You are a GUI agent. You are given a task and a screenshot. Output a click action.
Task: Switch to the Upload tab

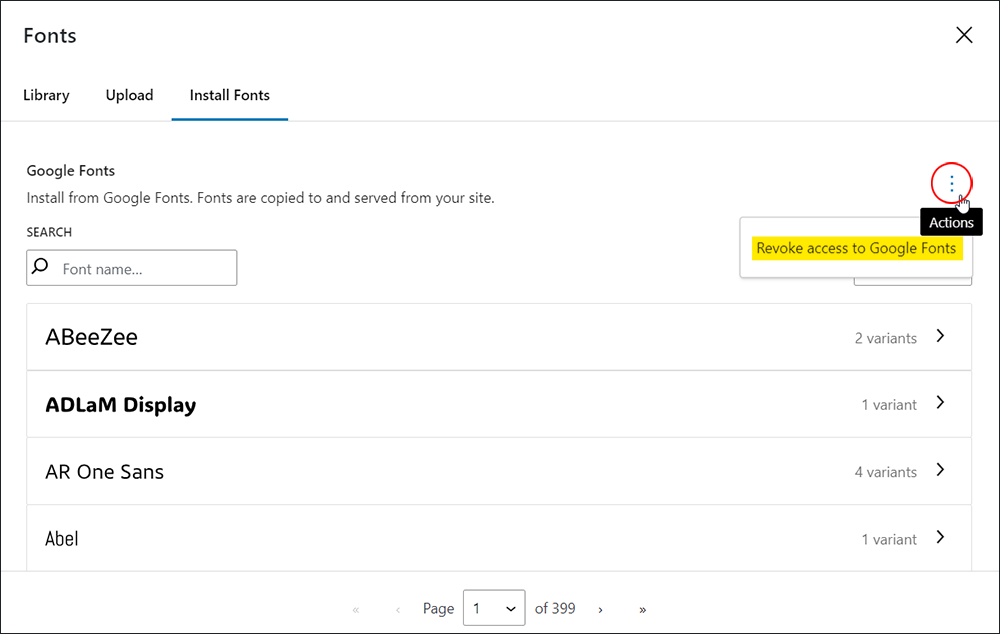[x=129, y=95]
